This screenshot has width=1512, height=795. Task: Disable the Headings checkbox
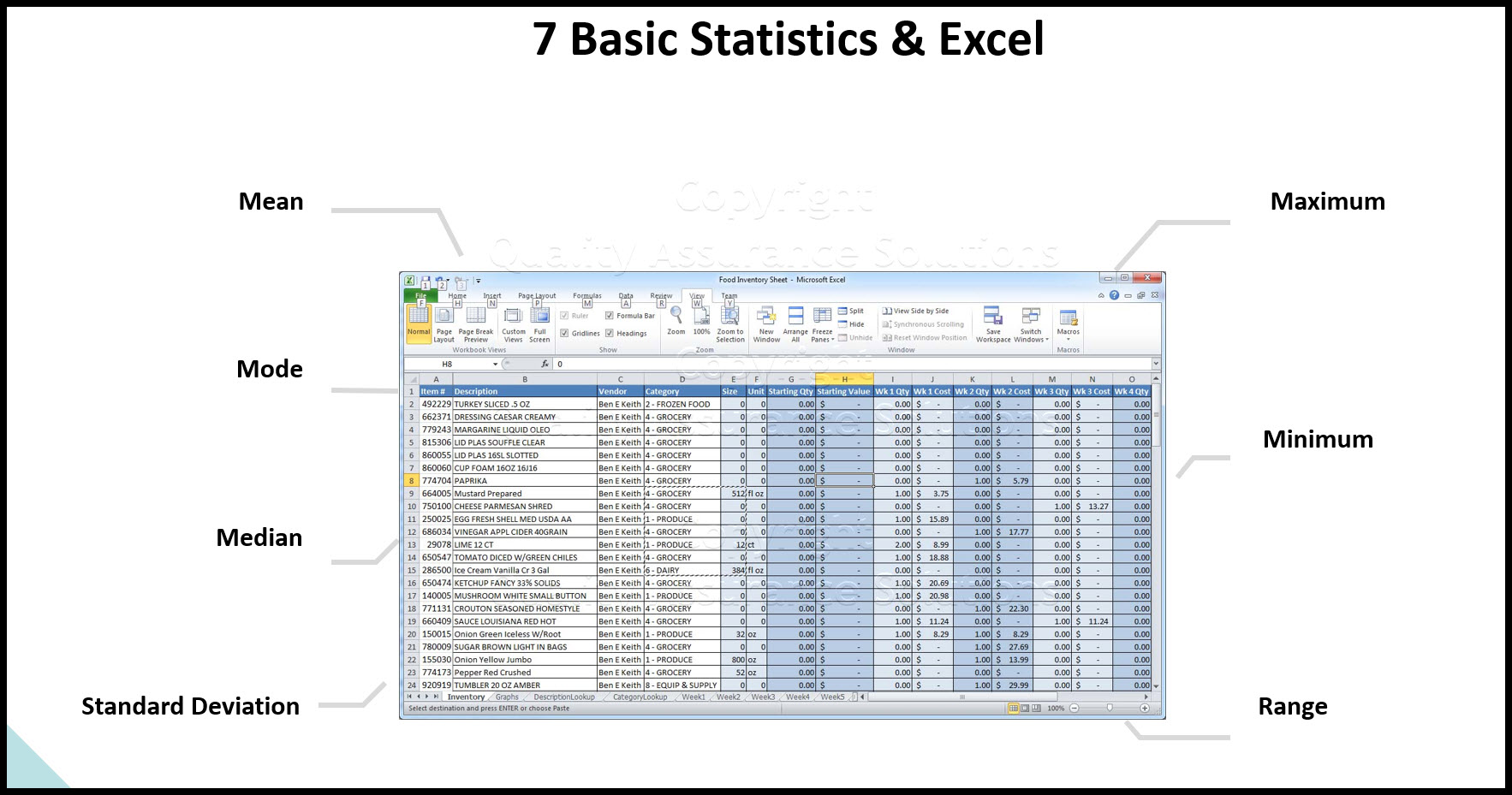tap(609, 334)
